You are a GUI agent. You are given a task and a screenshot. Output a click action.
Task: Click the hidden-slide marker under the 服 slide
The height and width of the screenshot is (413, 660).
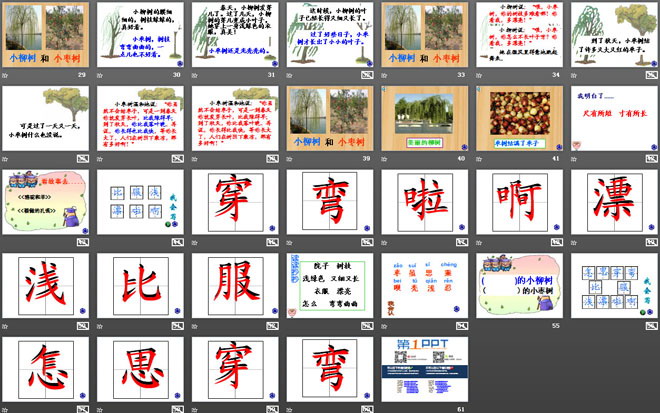pyautogui.click(x=272, y=326)
